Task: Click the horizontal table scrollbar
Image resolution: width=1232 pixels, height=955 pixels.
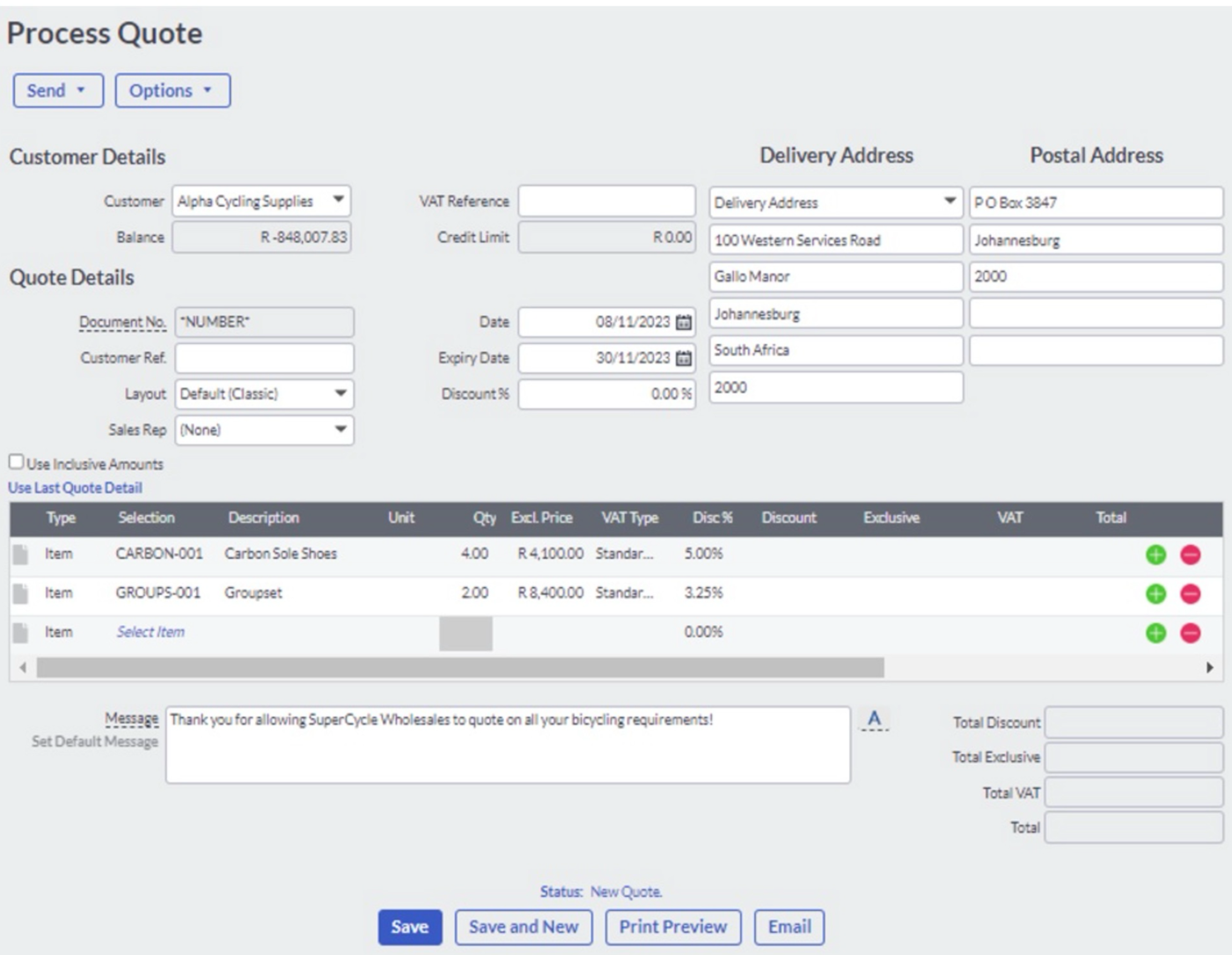Action: click(460, 667)
